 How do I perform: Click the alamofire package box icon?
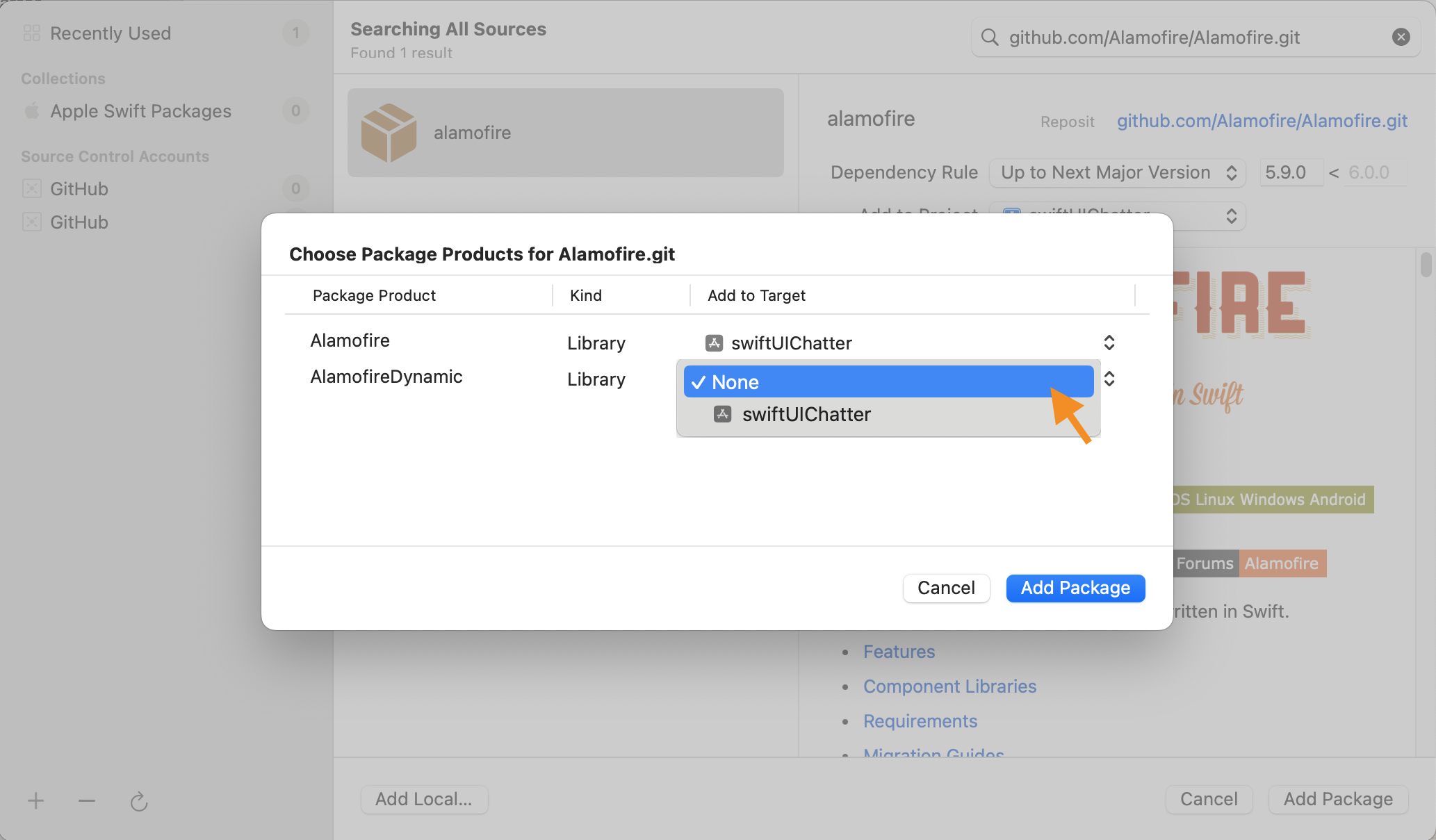389,133
